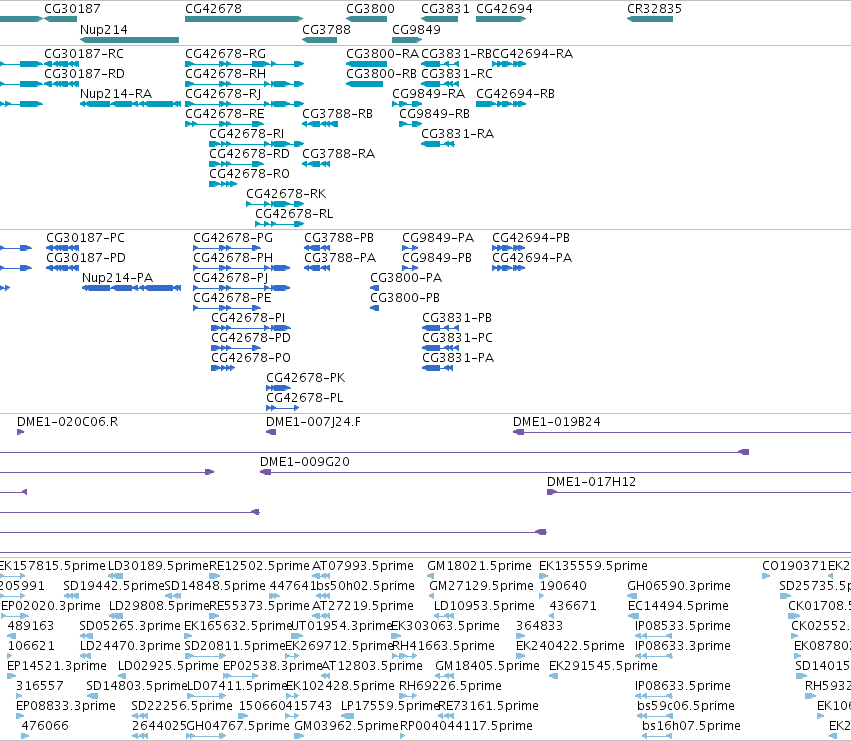Viewport: 851px width, 741px height.
Task: Select the CG3800 gene bar glyph
Action: pyautogui.click(x=366, y=19)
